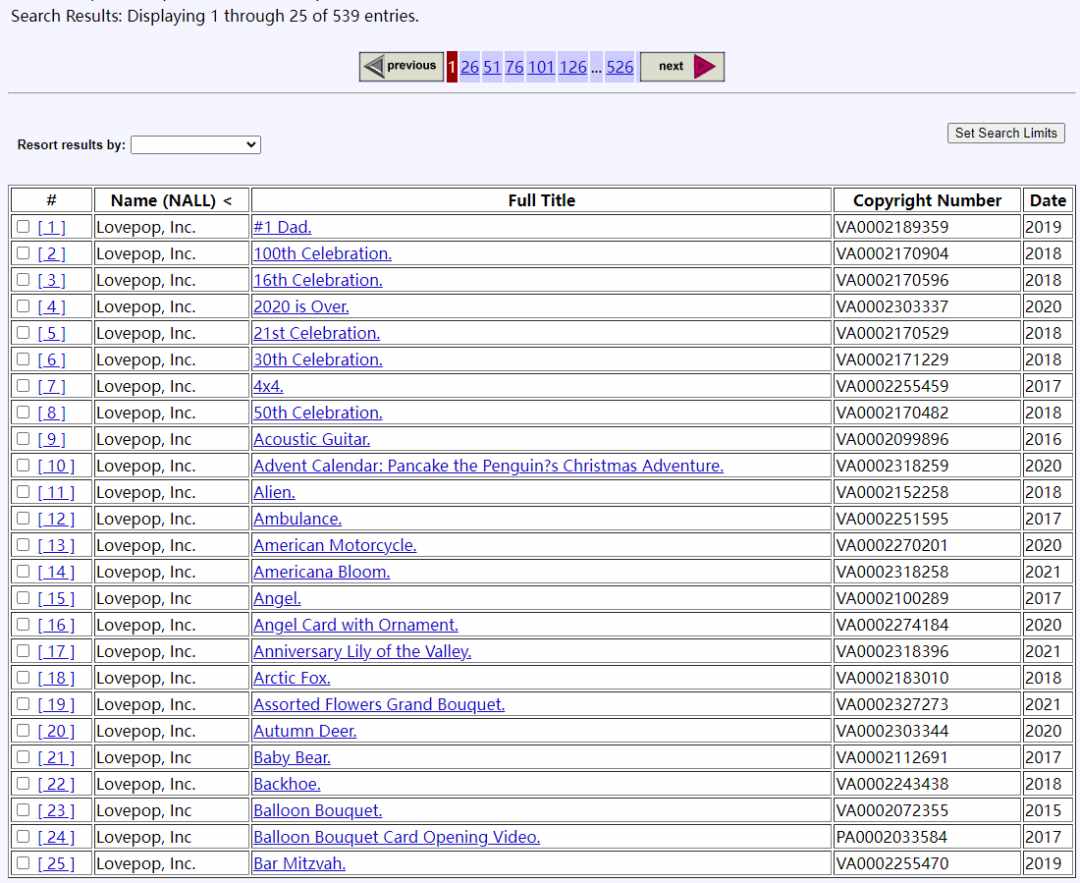
Task: Open results page starting at 101
Action: coord(541,67)
